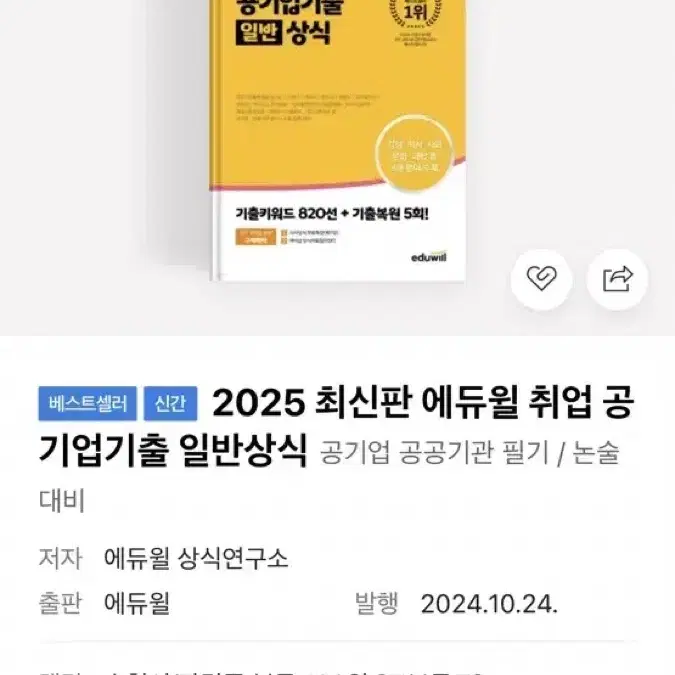Screen dimensions: 675x675
Task: Tap the eduwill logo on book cover
Action: (429, 257)
